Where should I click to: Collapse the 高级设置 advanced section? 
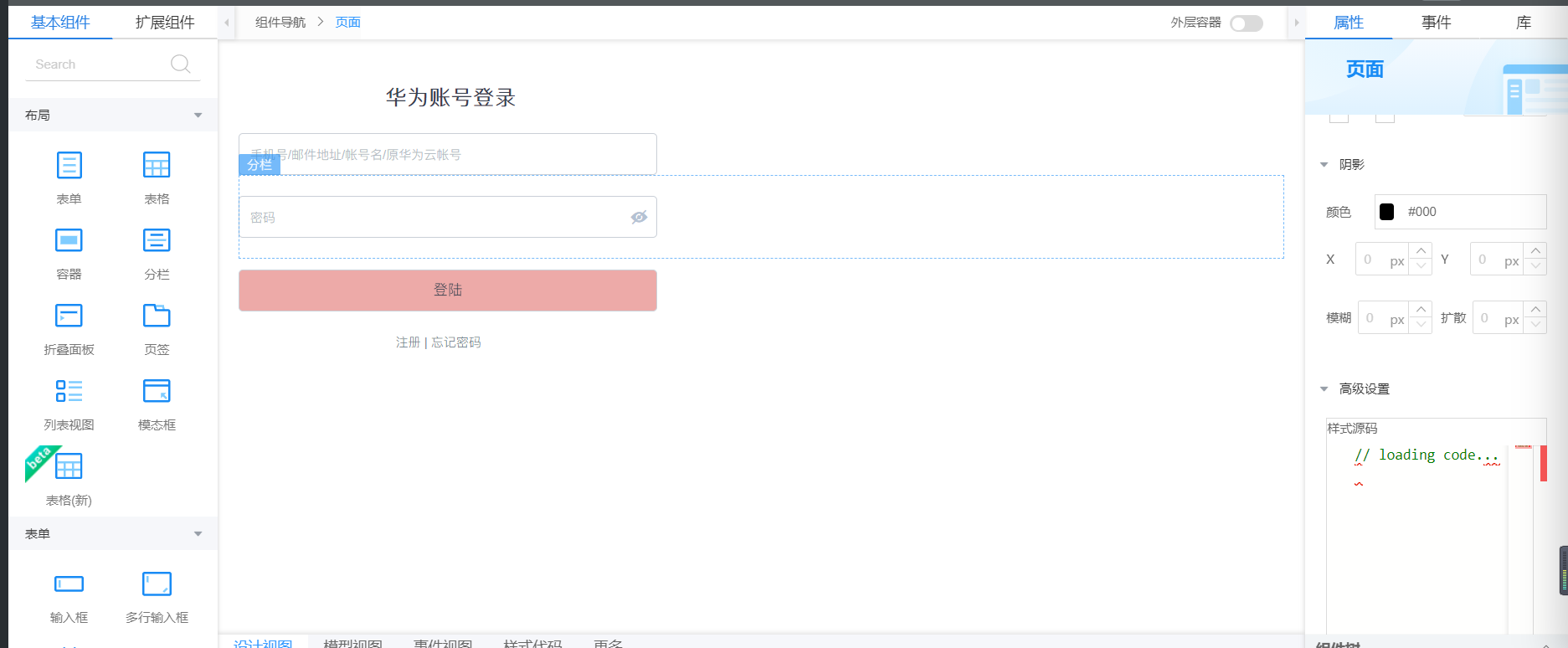[x=1324, y=388]
